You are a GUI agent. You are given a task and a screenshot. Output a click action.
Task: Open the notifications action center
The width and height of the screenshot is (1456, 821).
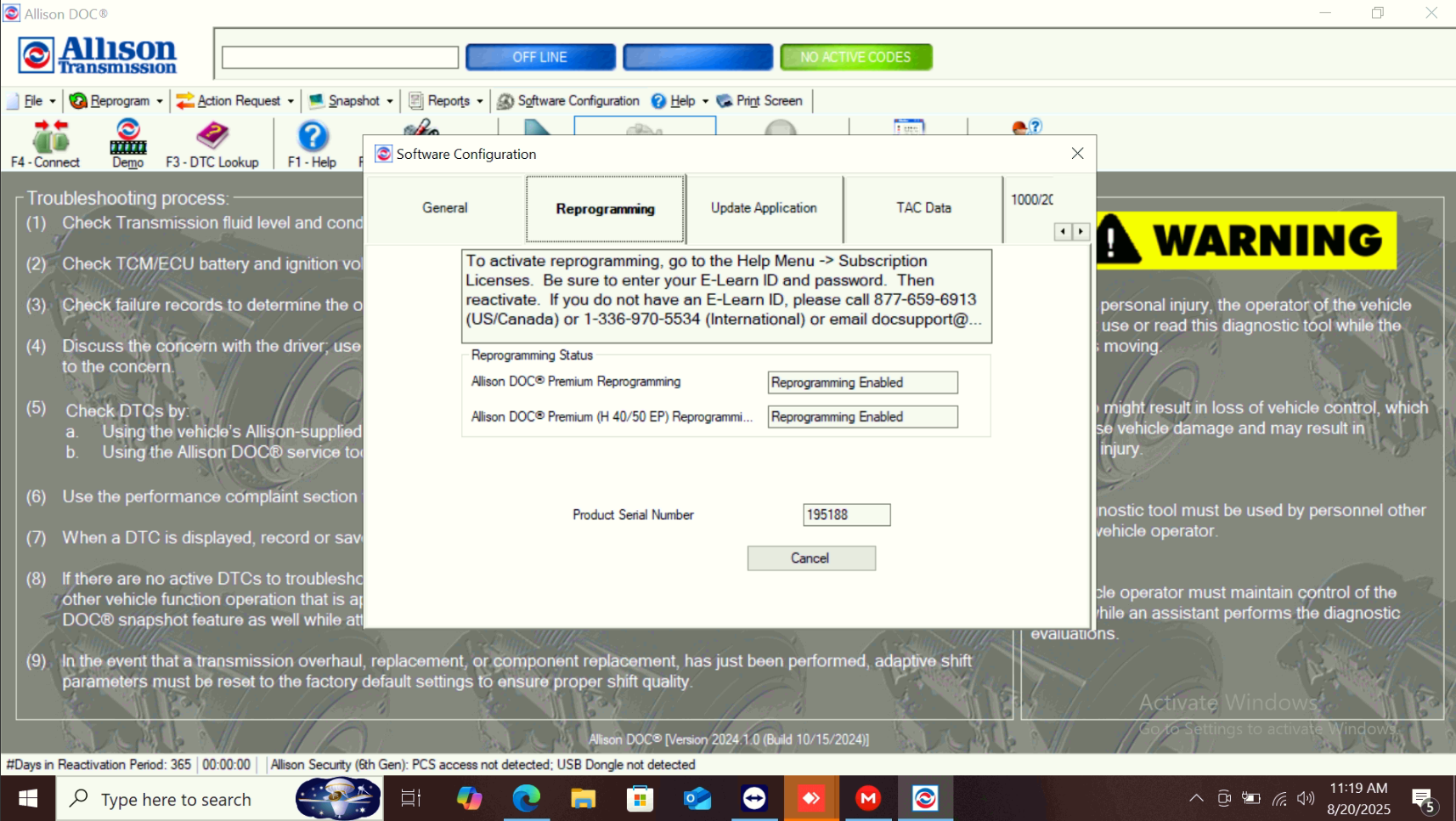click(1425, 800)
